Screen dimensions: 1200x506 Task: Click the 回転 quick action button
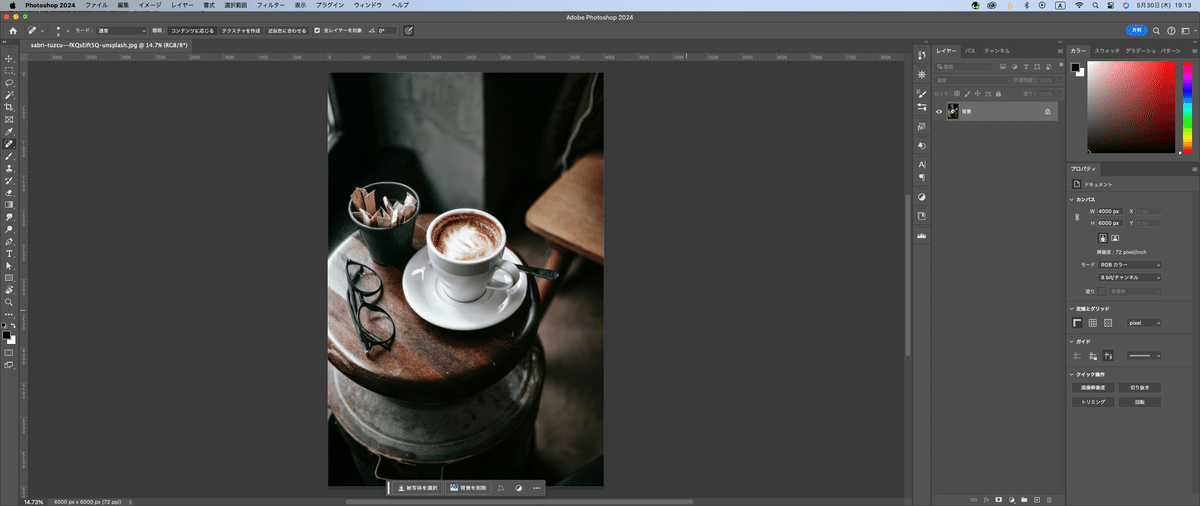click(x=1140, y=401)
